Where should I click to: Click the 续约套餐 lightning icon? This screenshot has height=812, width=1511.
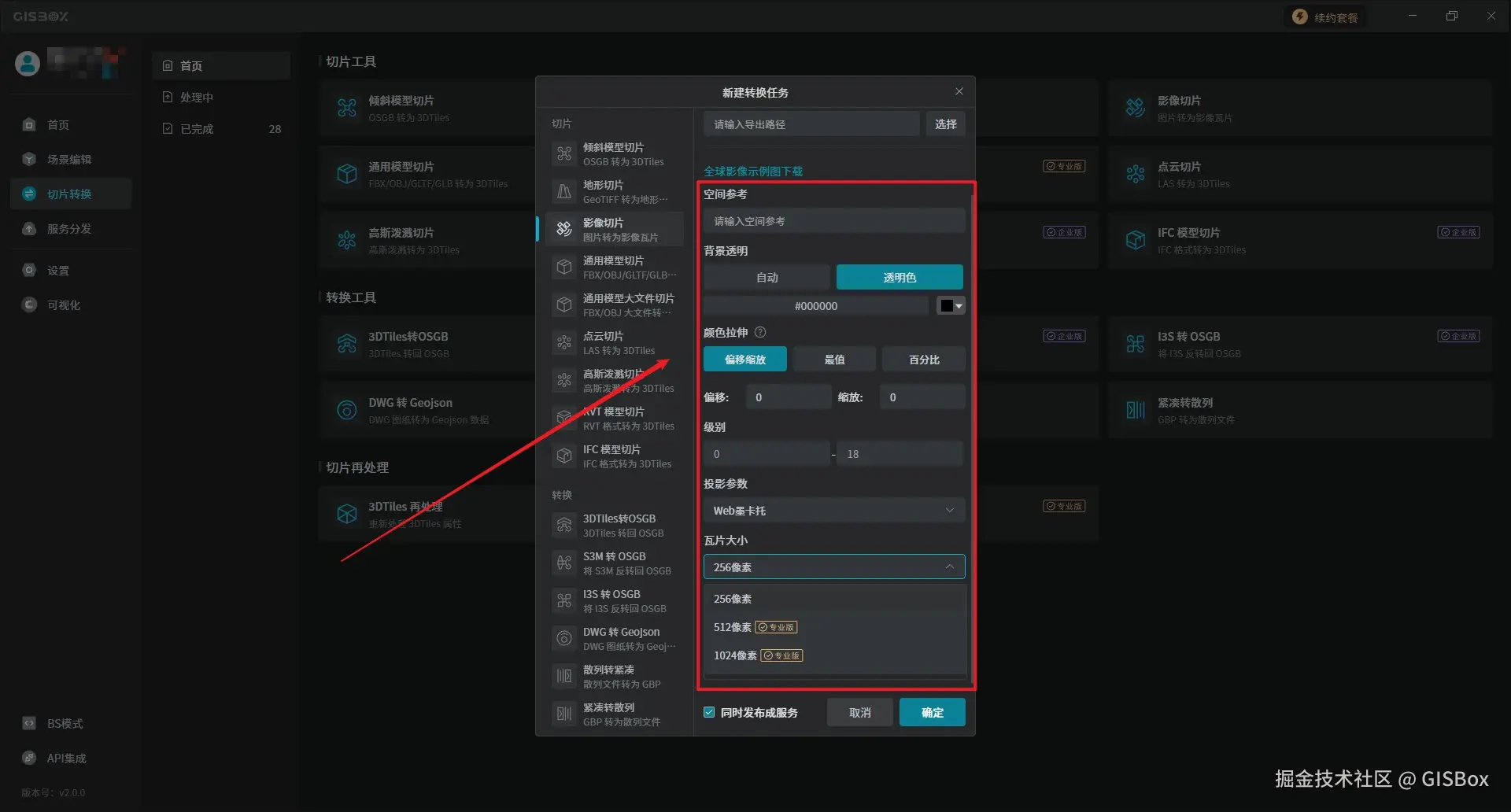[x=1300, y=17]
